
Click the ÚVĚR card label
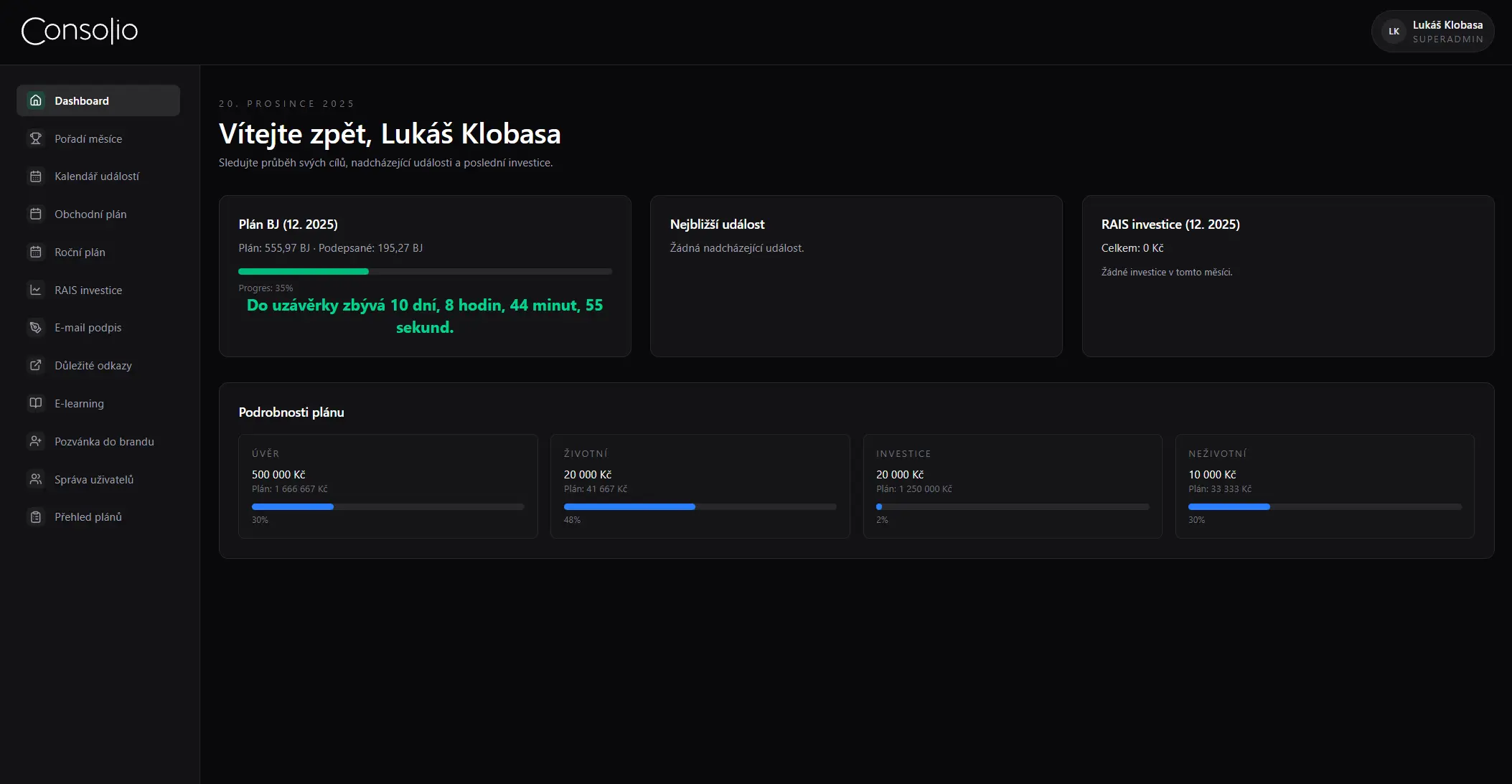(266, 453)
